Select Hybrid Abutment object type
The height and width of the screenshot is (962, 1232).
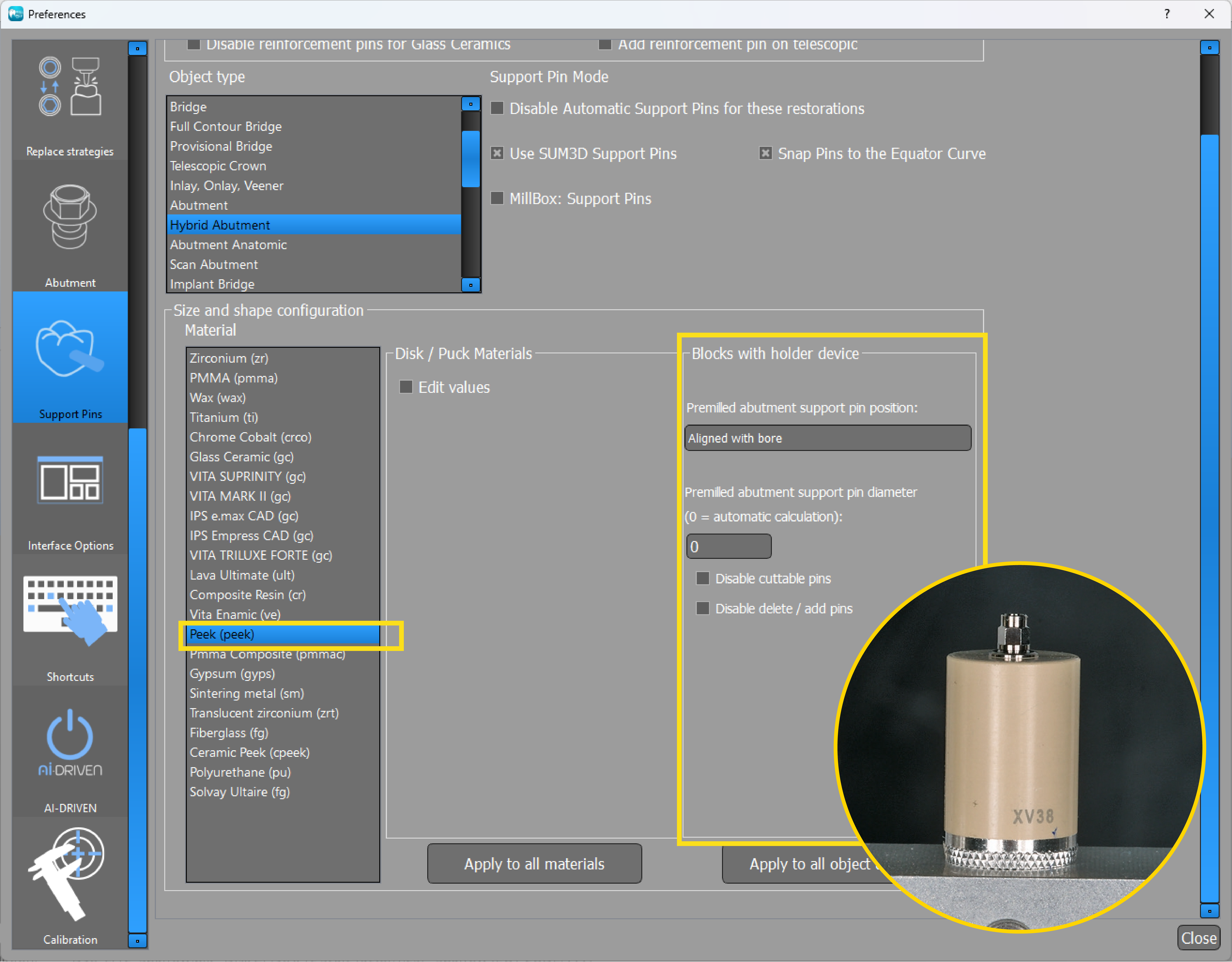314,225
